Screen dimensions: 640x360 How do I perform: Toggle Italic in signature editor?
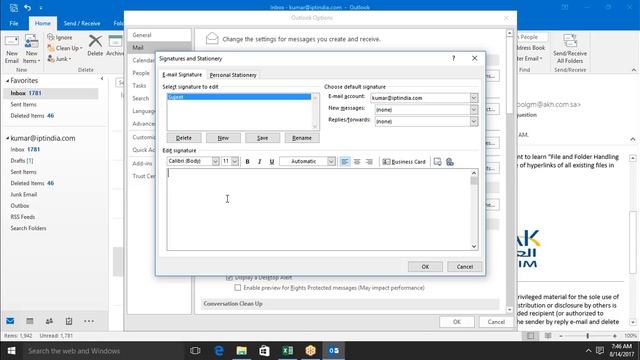pyautogui.click(x=260, y=162)
